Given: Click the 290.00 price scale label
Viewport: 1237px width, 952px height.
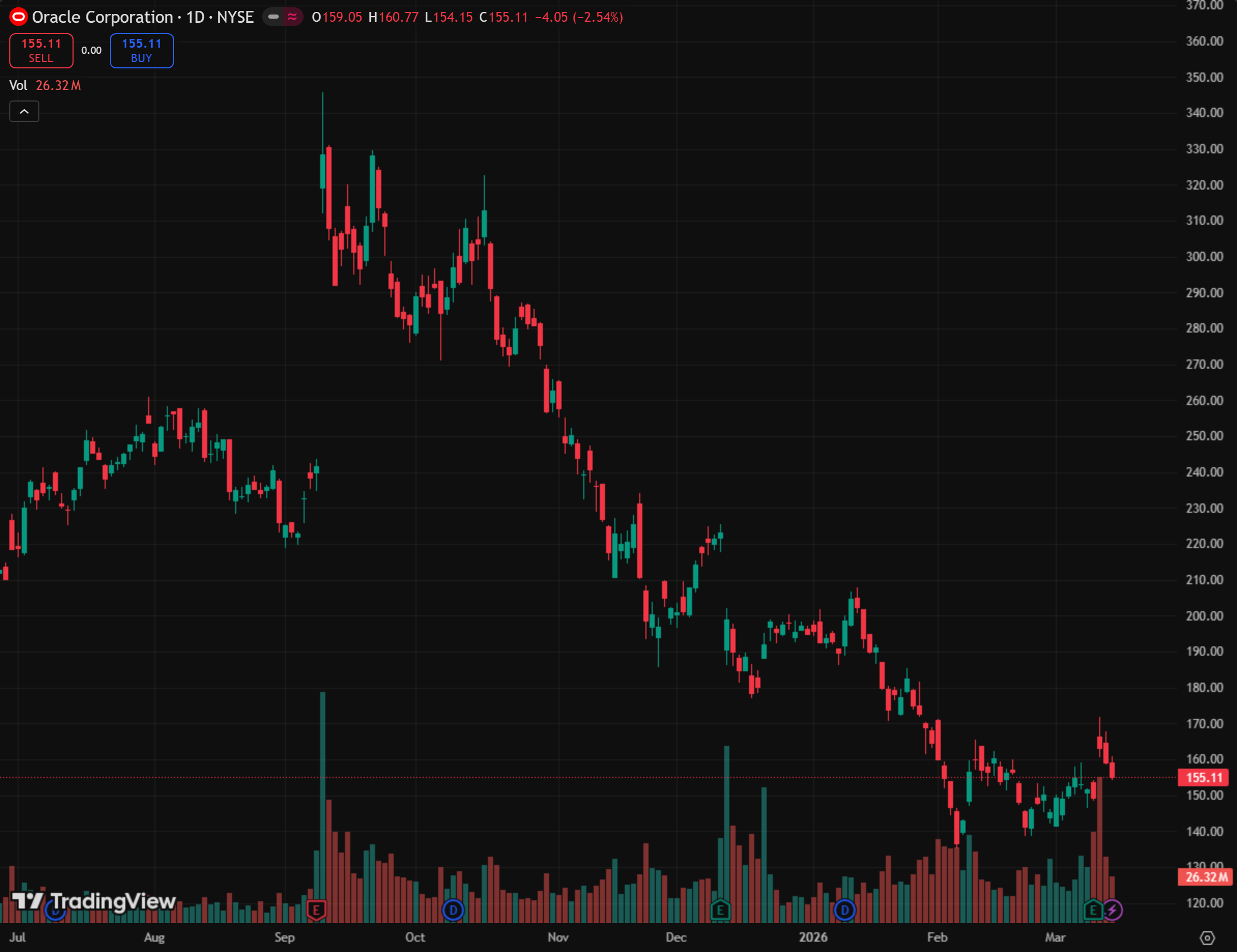Looking at the screenshot, I should point(1205,293).
